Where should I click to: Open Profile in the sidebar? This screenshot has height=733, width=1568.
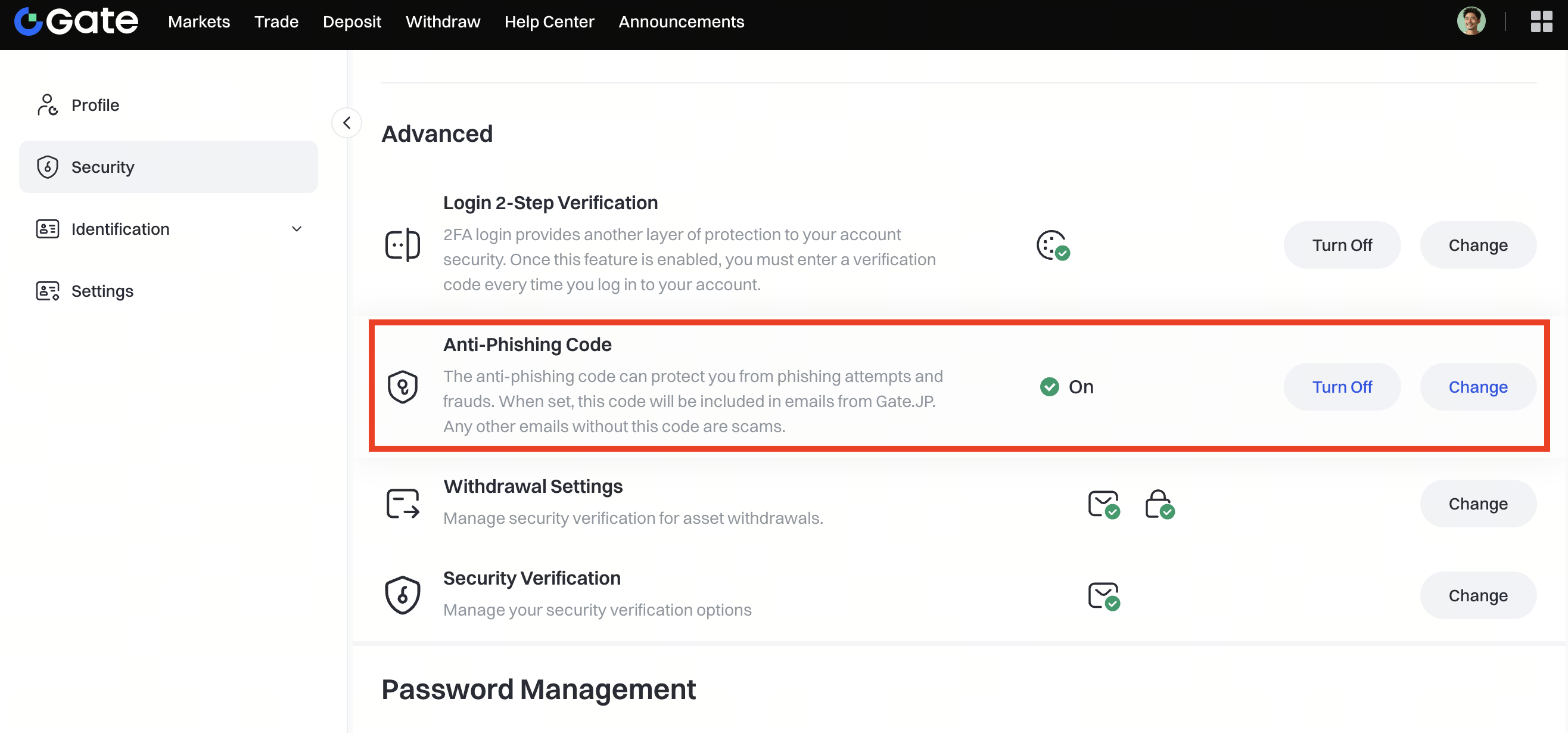95,105
